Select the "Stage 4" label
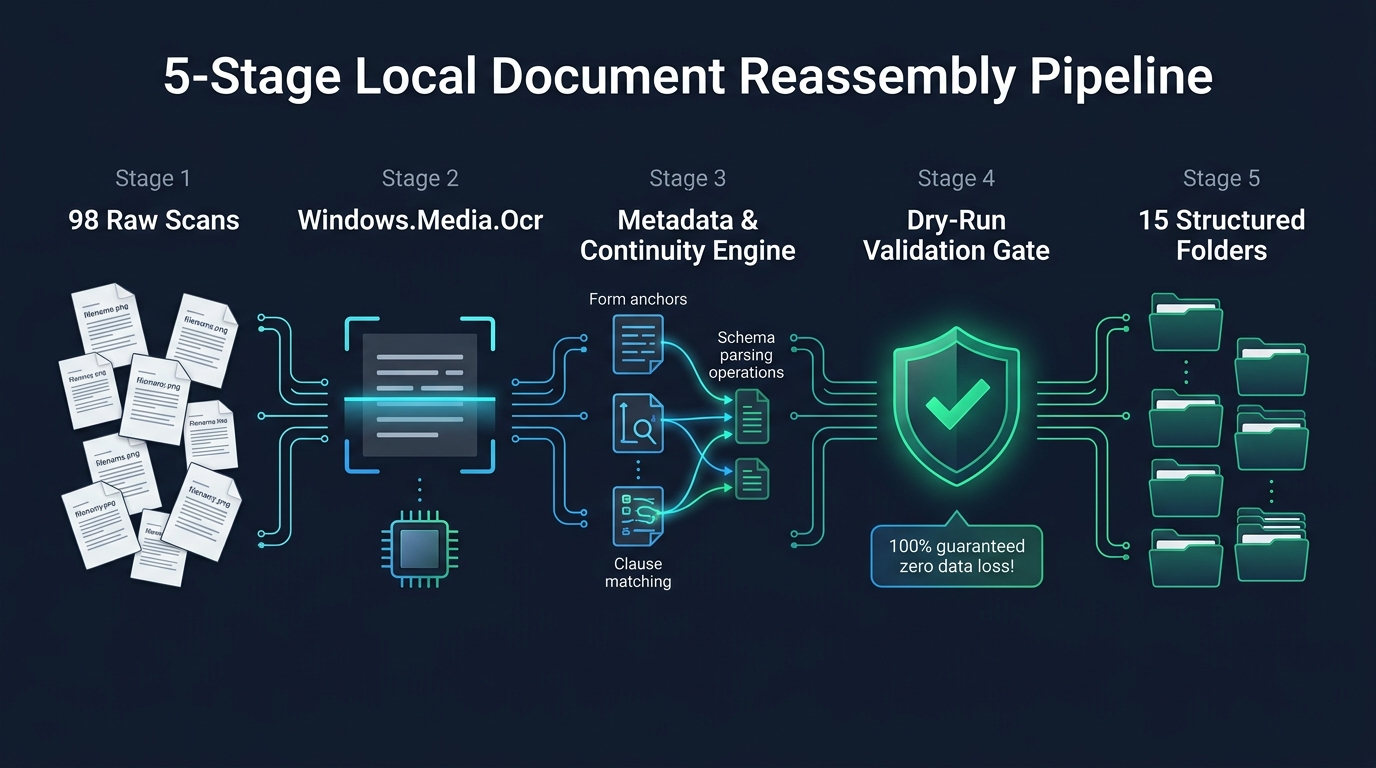 coord(956,179)
